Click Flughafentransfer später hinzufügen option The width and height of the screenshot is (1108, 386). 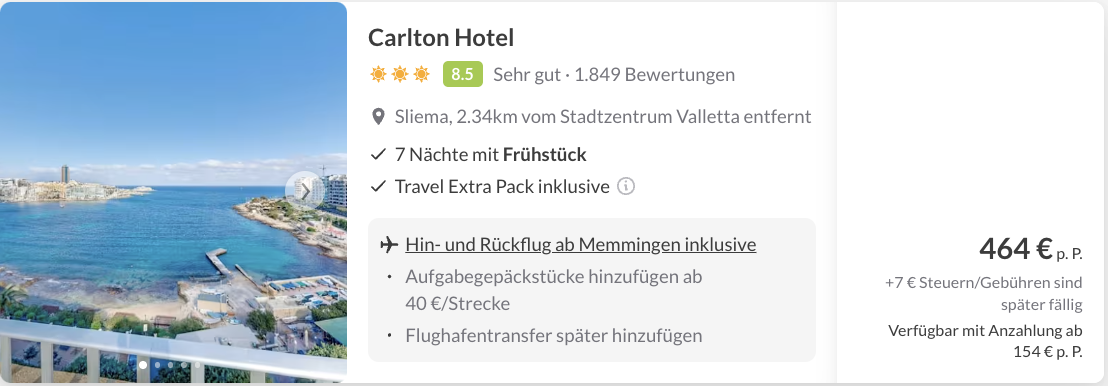pos(554,335)
